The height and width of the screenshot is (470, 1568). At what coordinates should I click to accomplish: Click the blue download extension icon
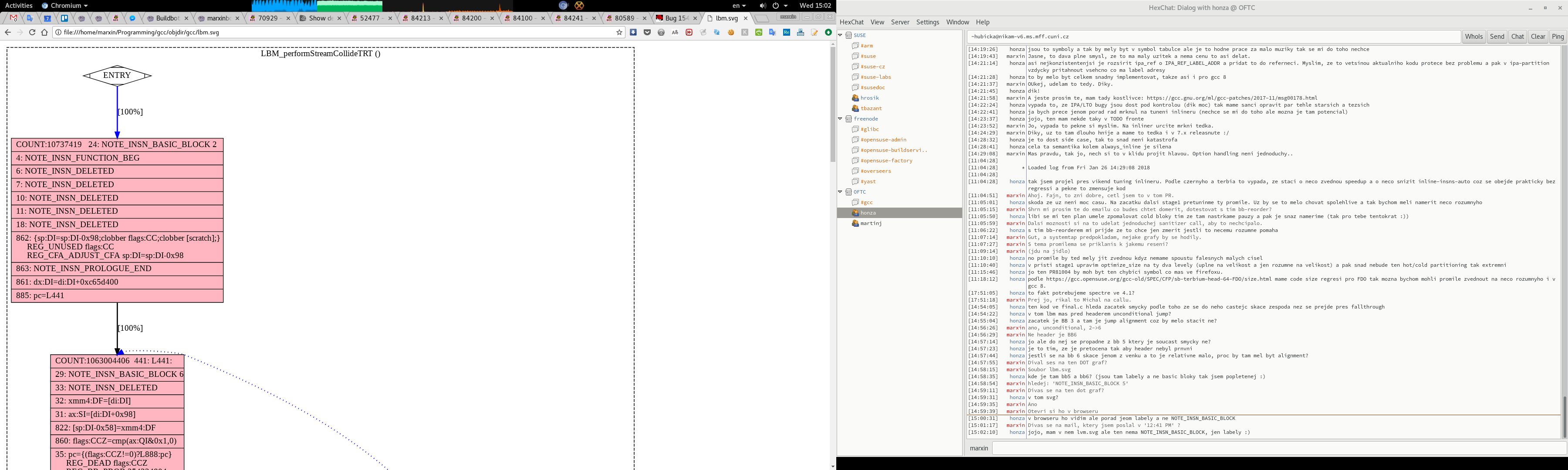pos(633,32)
